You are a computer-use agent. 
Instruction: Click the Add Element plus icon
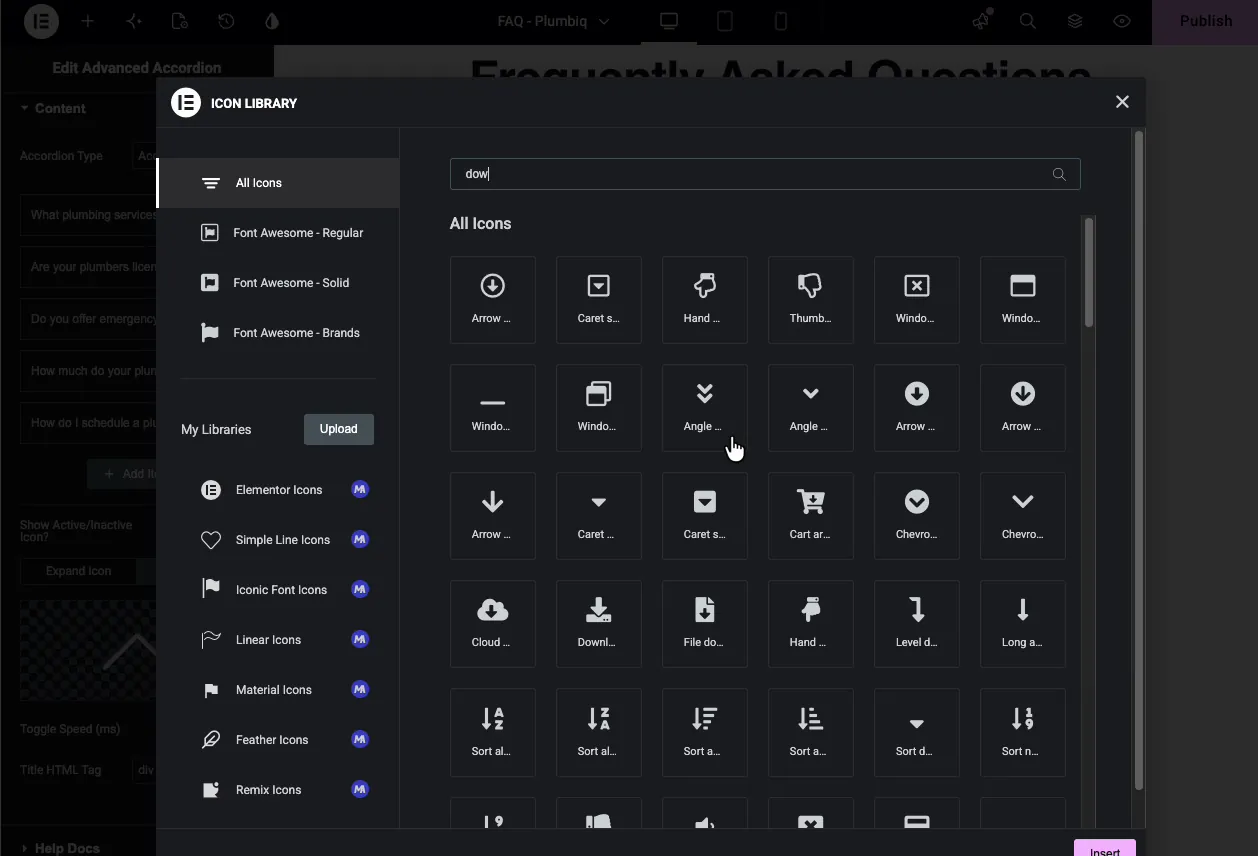point(88,21)
